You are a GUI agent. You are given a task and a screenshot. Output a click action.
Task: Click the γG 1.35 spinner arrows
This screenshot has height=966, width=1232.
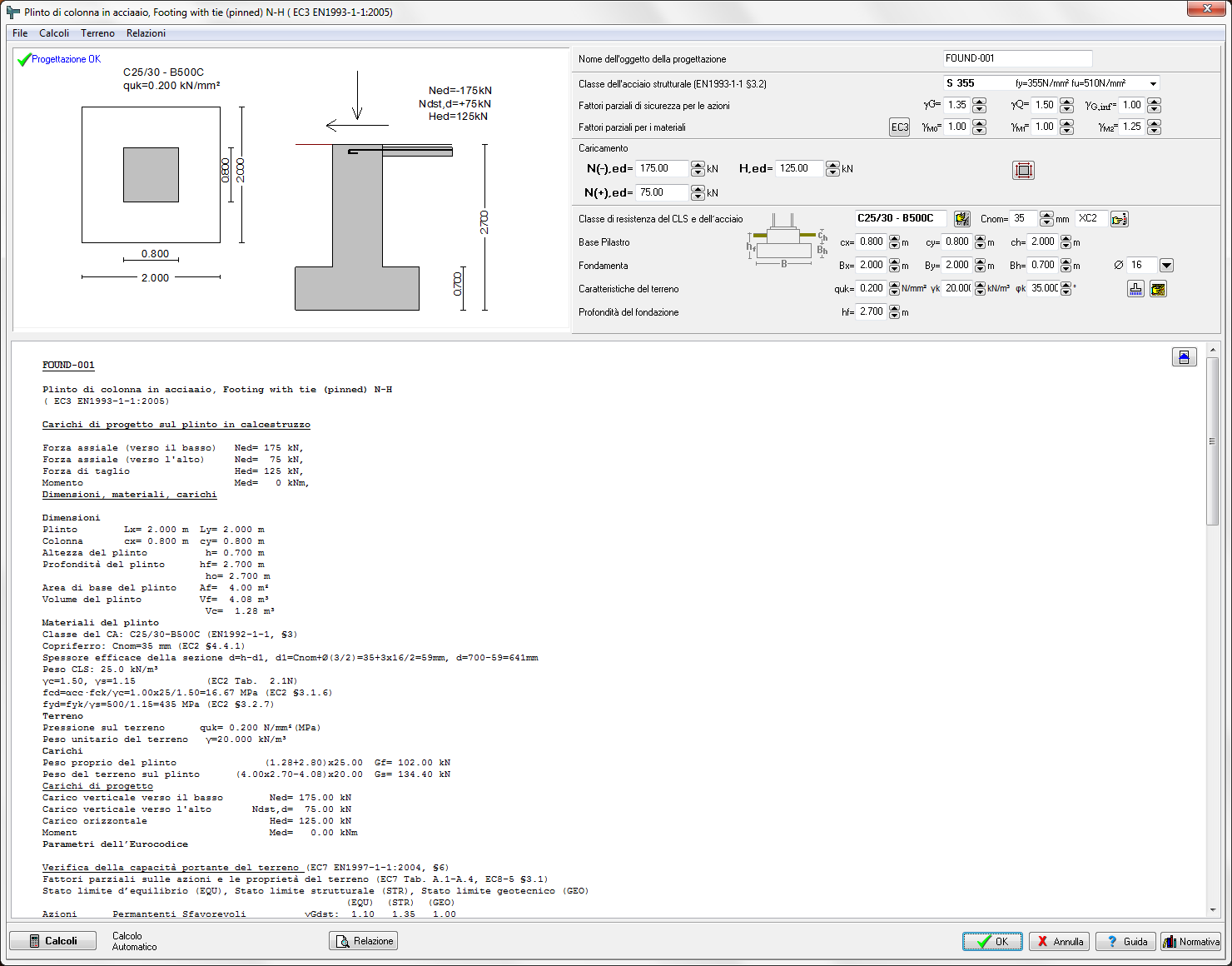979,106
